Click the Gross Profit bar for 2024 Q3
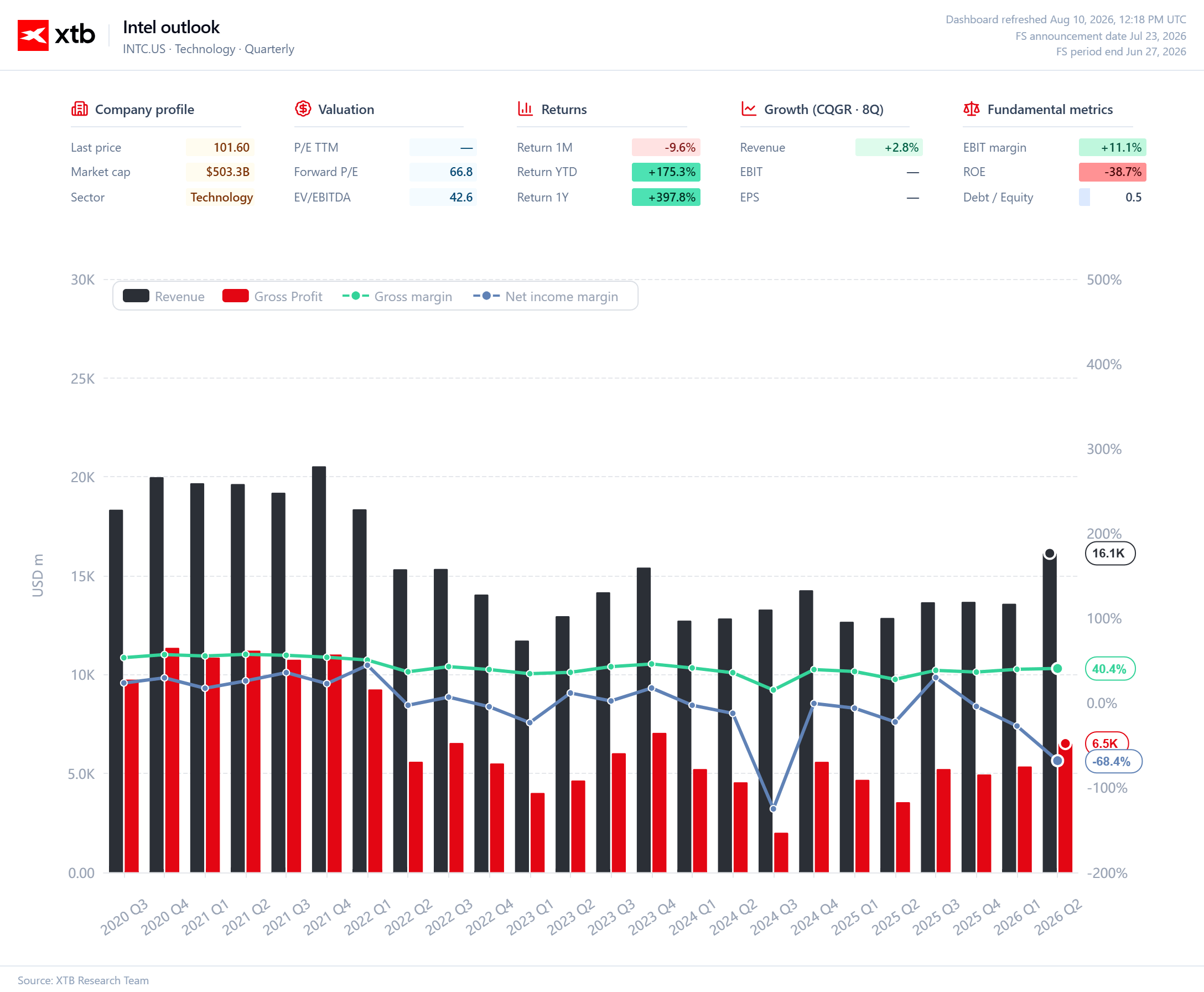The image size is (1204, 992). click(781, 852)
